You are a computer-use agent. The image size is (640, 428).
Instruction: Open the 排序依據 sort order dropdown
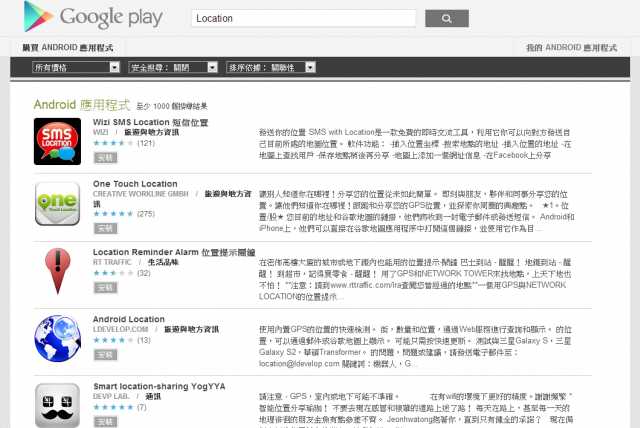[271, 67]
